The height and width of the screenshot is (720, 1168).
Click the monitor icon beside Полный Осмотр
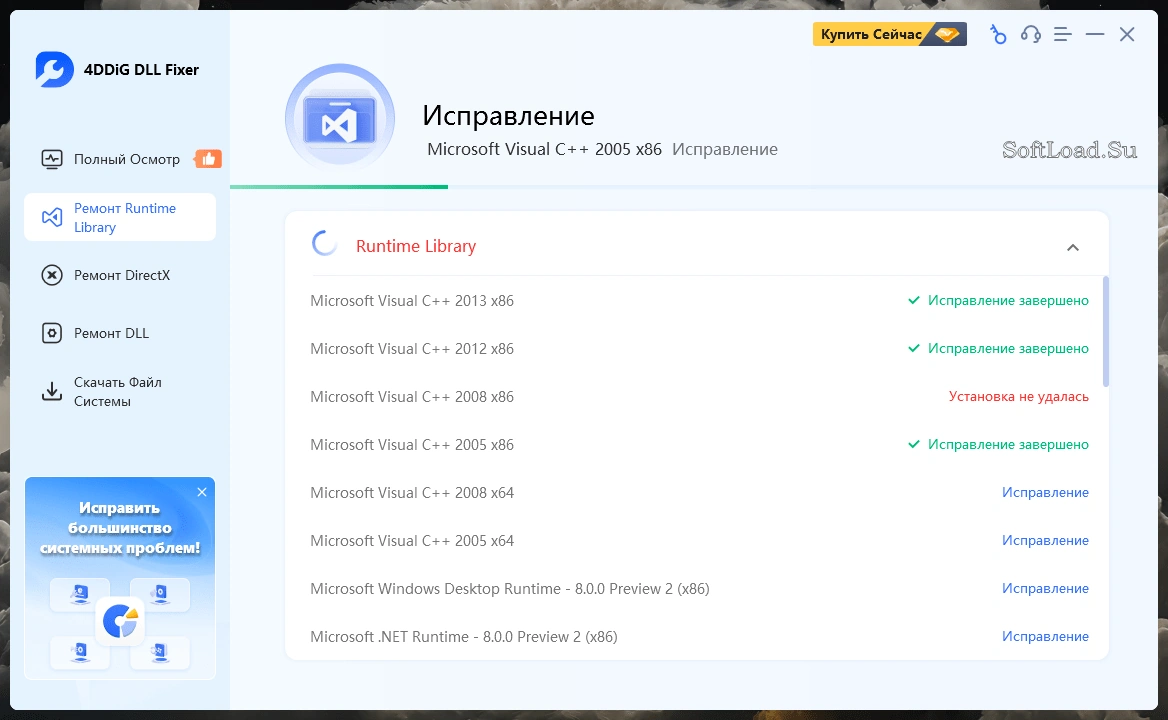pyautogui.click(x=51, y=159)
